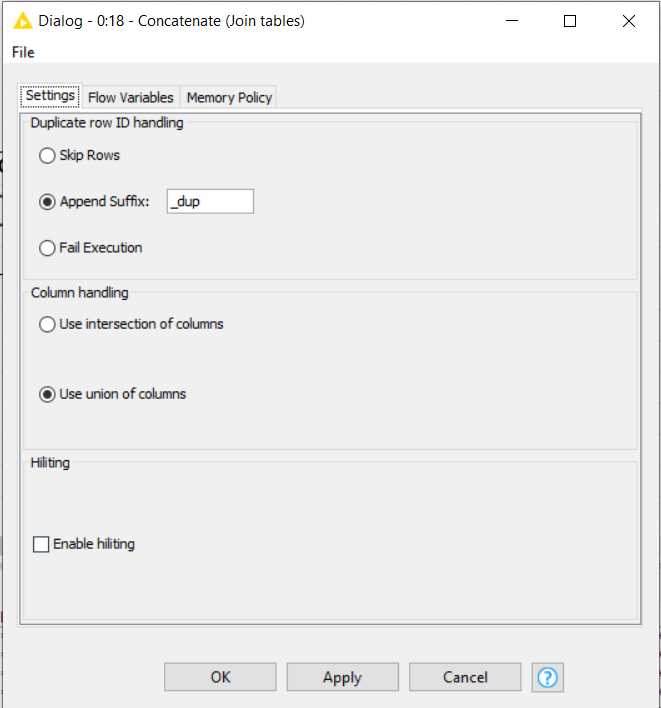Pick Use intersection of columns
This screenshot has height=708, width=661.
47,324
